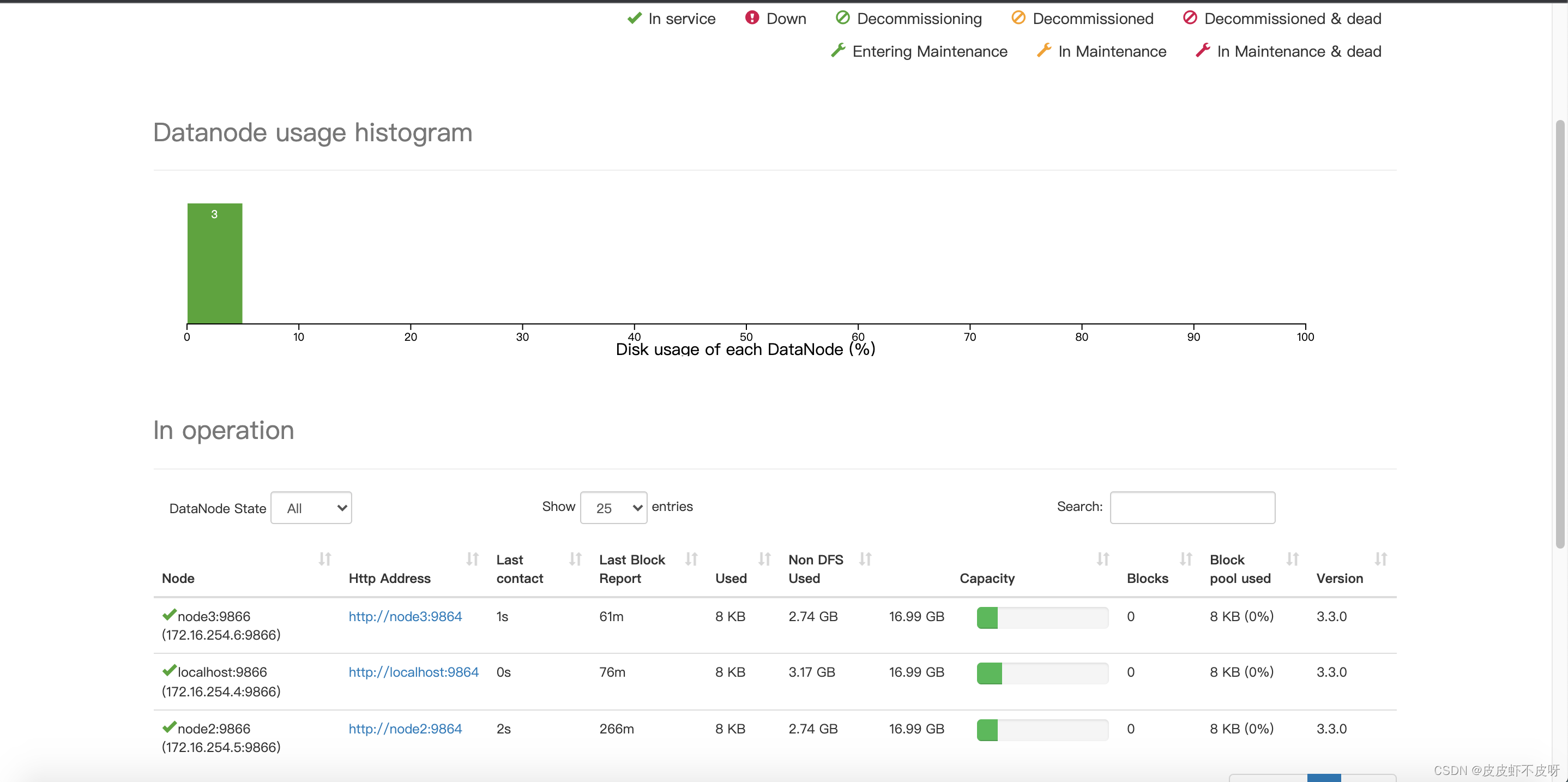Click the localhost capacity usage bar
Screen dimensions: 1568x782
(x=1042, y=673)
